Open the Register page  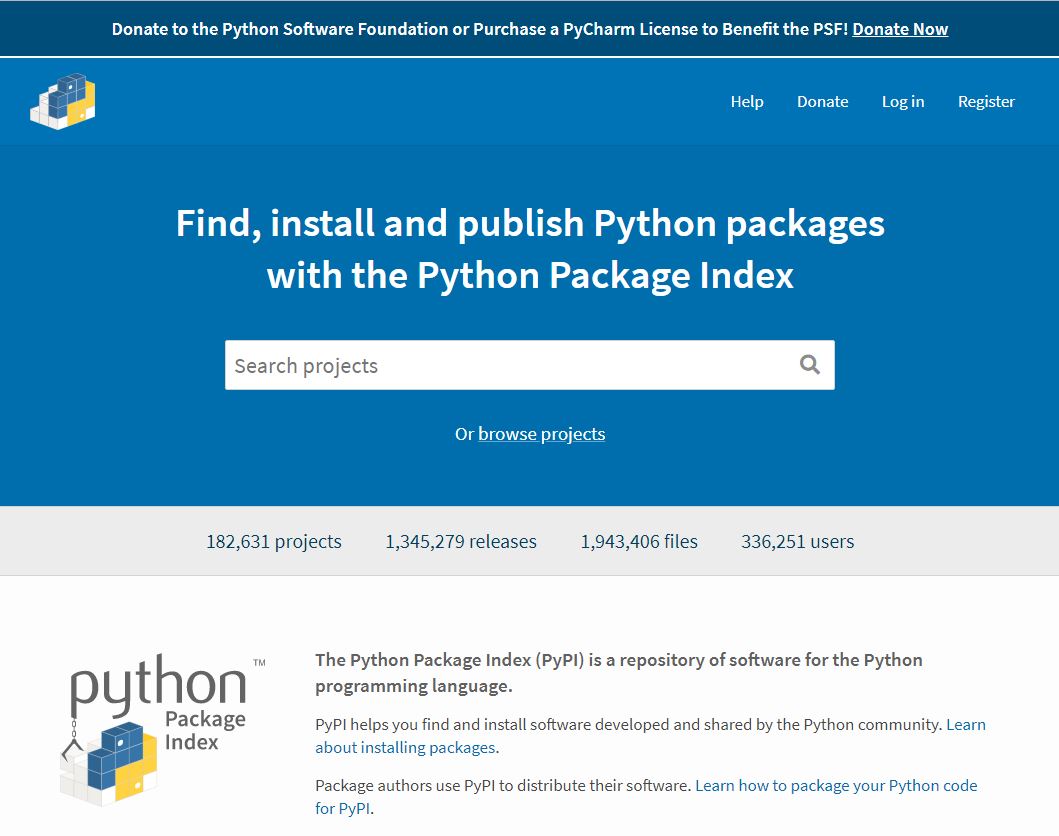click(986, 101)
